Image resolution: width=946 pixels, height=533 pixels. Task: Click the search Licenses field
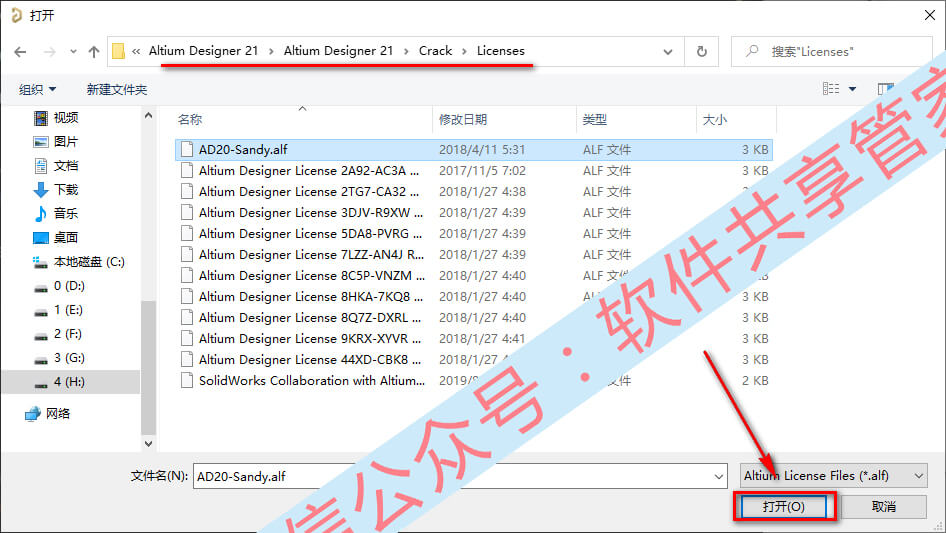pos(832,51)
